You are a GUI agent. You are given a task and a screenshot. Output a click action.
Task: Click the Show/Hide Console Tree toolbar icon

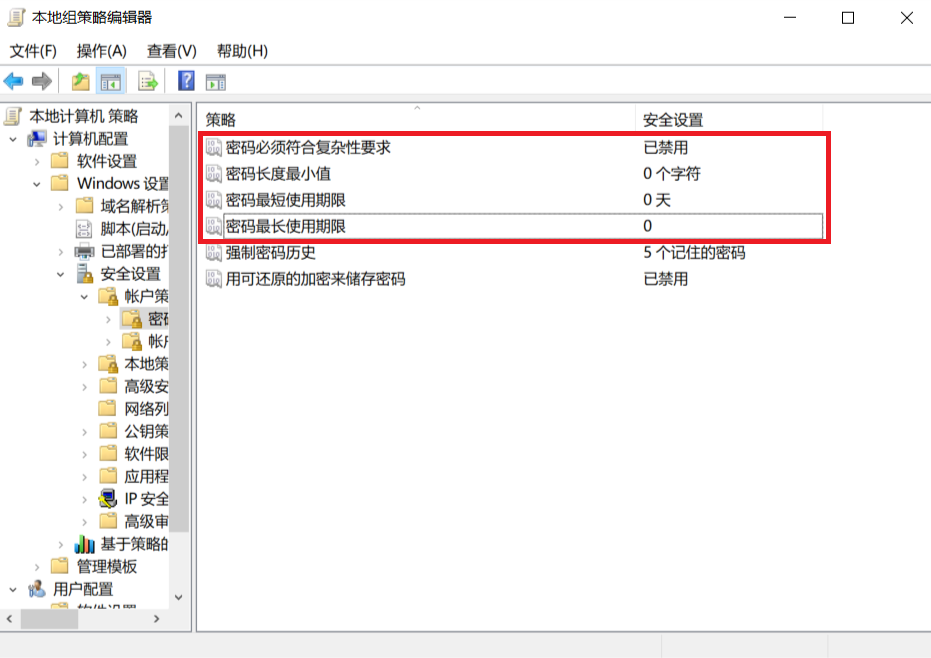point(113,81)
